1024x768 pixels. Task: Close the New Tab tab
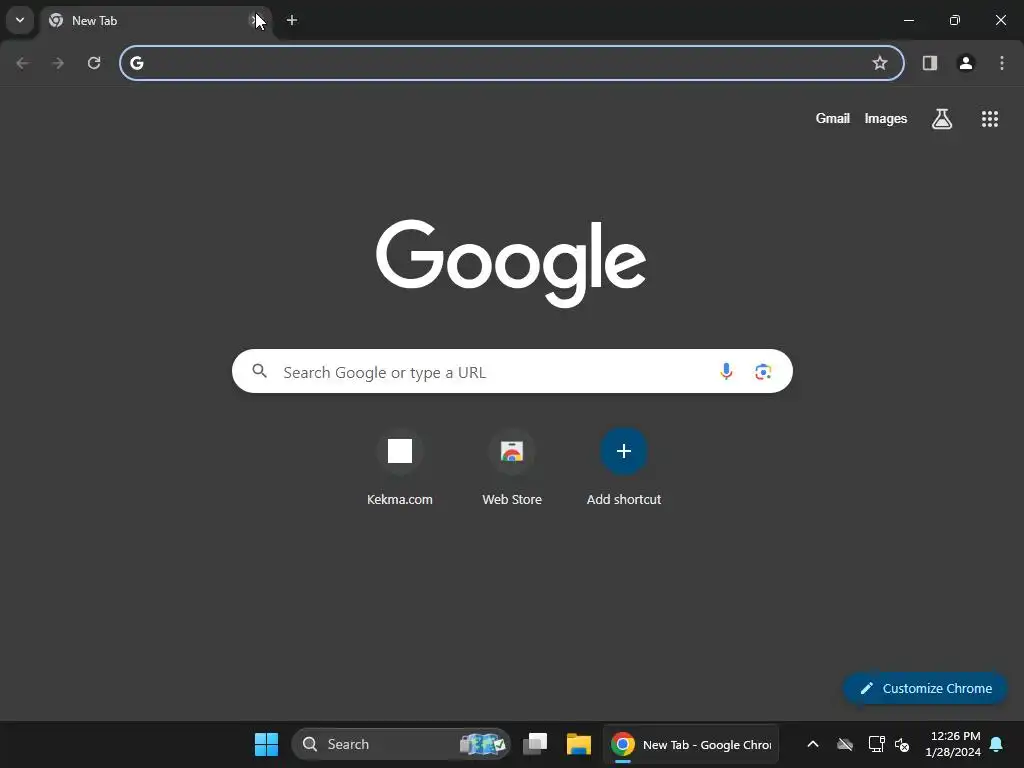(255, 20)
